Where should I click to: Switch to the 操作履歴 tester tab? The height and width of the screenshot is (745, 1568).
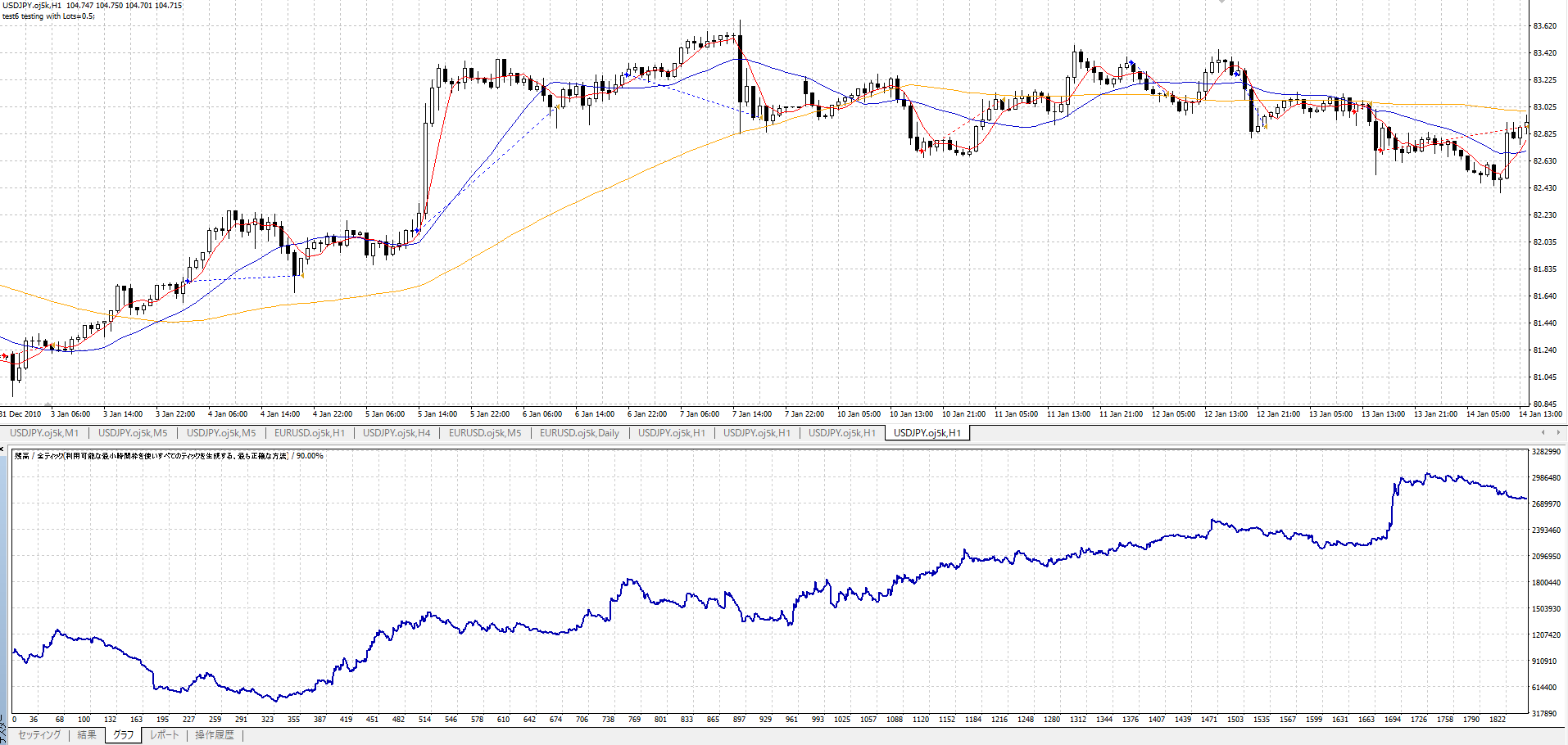tap(215, 735)
